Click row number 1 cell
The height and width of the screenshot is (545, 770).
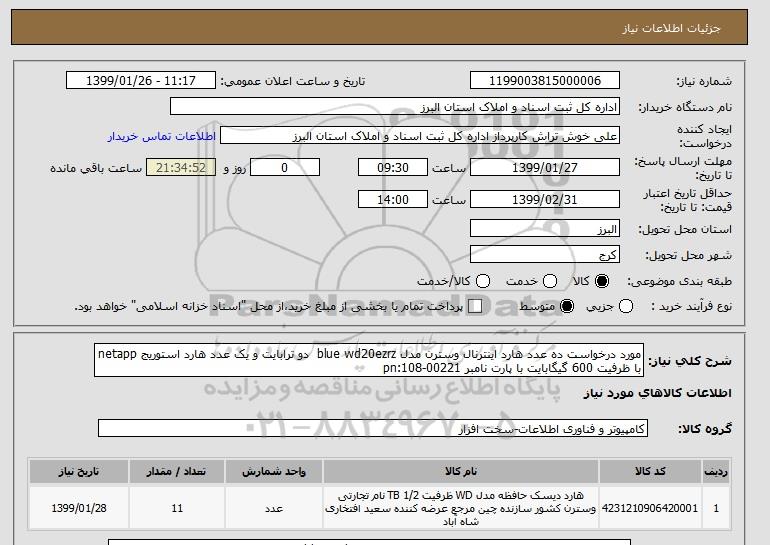point(716,508)
